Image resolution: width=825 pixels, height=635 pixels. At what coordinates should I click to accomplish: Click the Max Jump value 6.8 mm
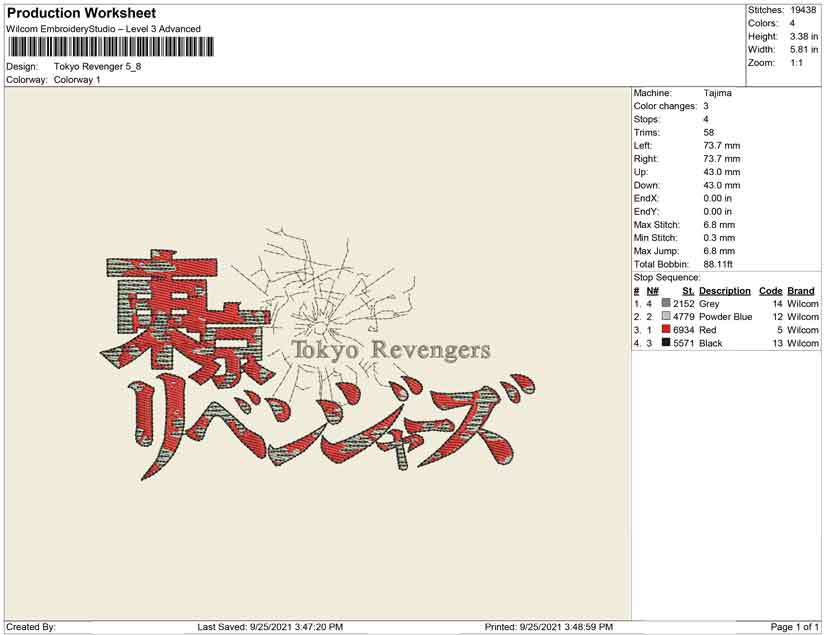point(719,251)
